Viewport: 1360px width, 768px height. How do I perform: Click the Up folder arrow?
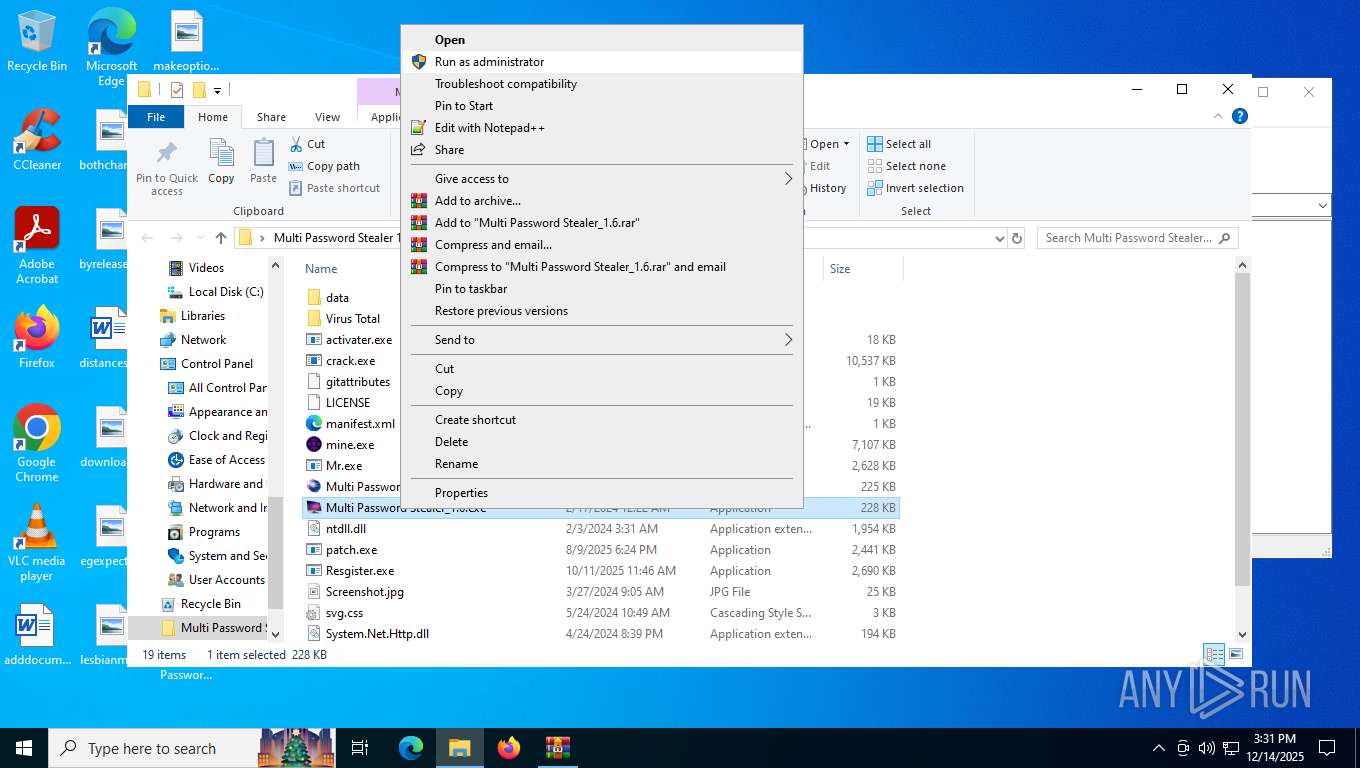[x=221, y=238]
